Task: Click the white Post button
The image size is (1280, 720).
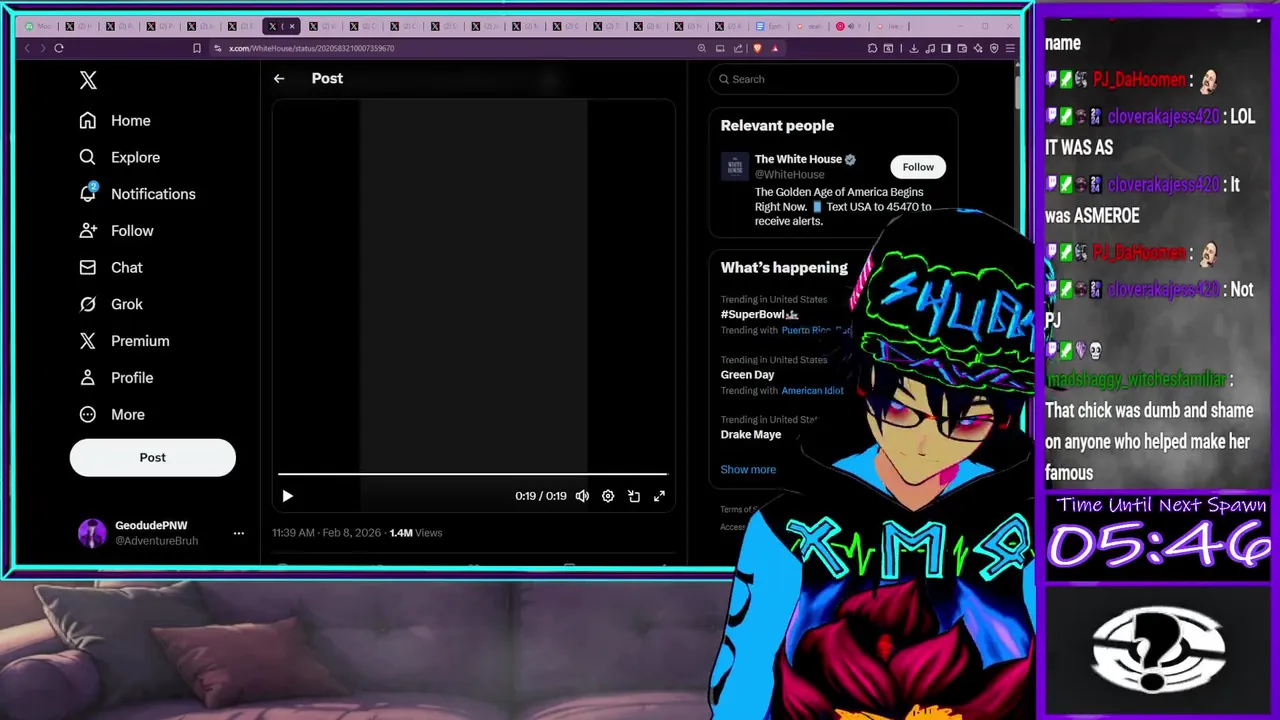Action: (153, 457)
